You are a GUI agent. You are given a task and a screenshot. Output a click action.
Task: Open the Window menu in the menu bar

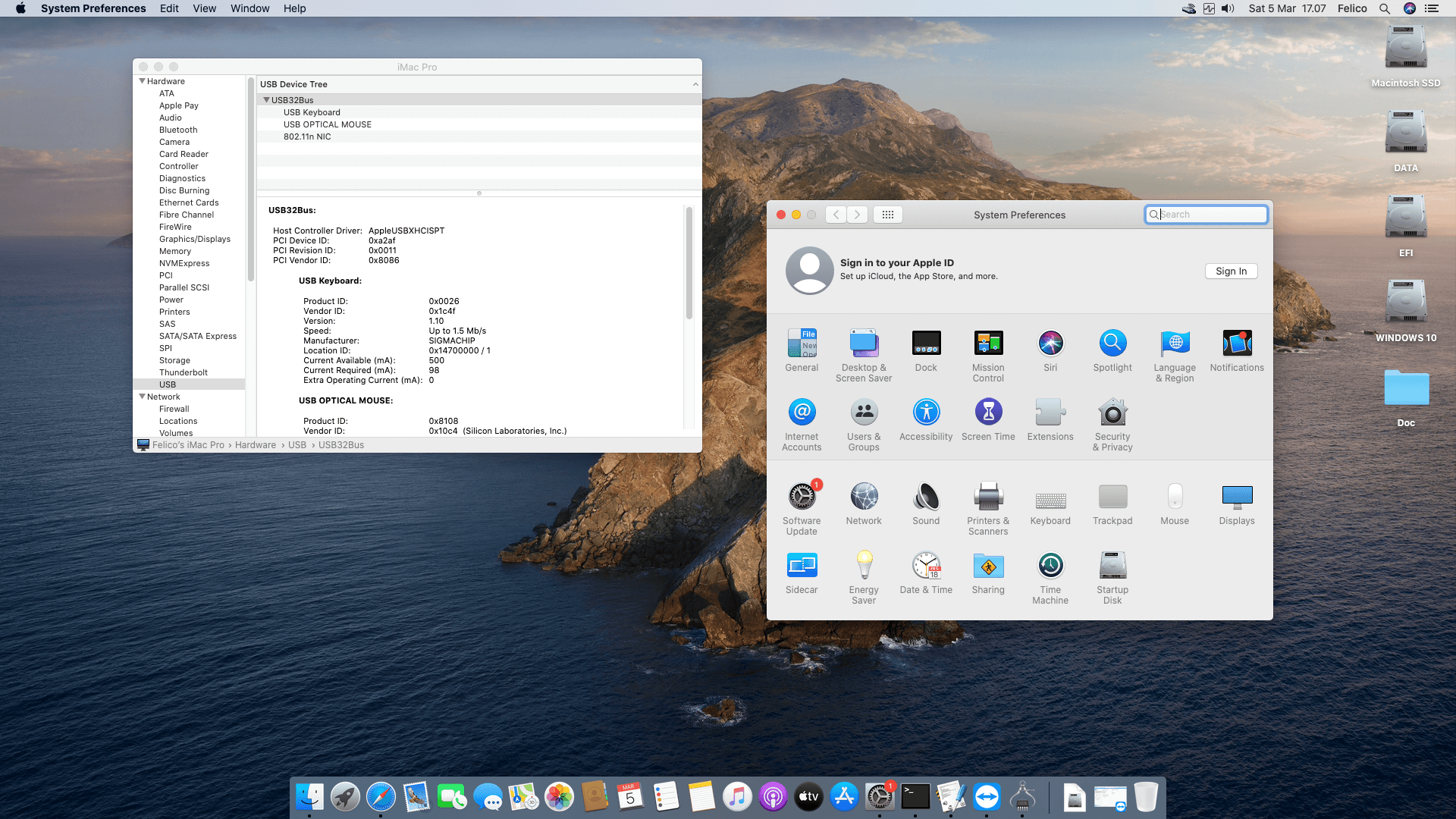point(249,8)
